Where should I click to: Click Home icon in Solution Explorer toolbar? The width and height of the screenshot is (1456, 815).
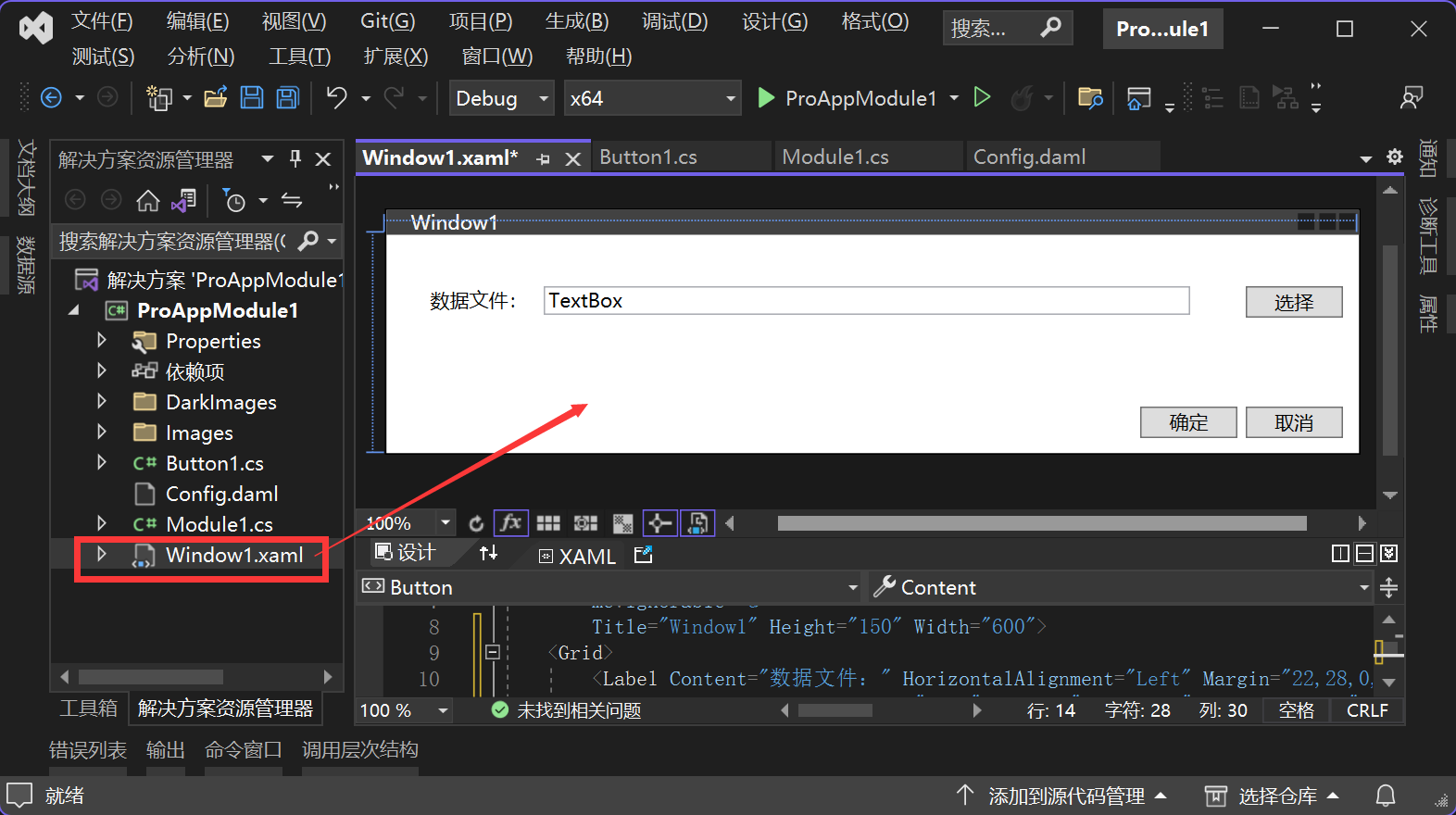point(148,200)
